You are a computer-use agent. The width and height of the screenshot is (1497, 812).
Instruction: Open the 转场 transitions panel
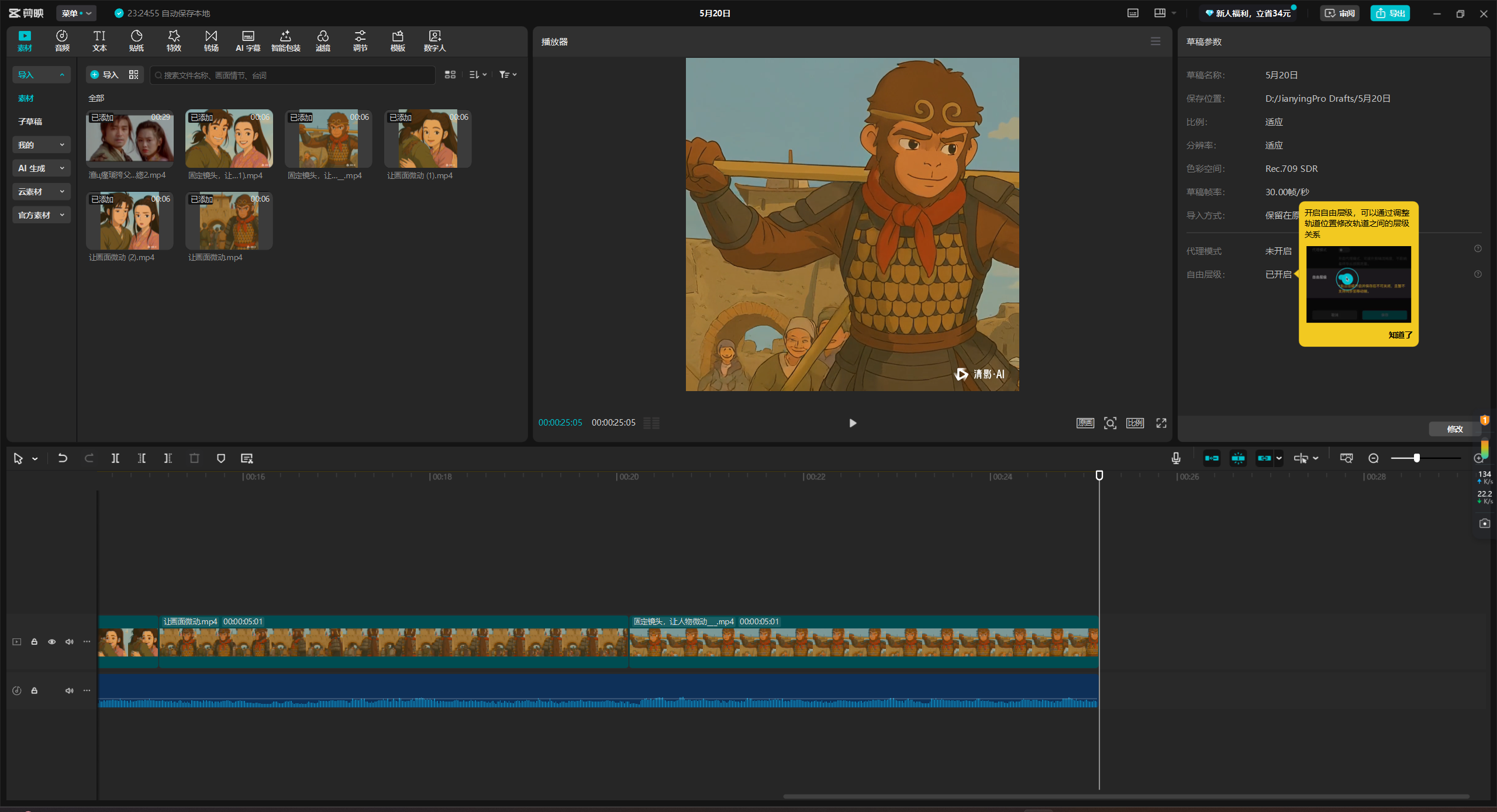pyautogui.click(x=211, y=40)
